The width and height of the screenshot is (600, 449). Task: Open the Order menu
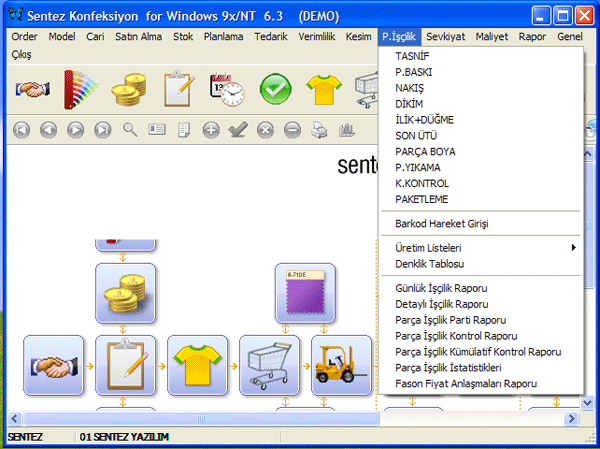pyautogui.click(x=24, y=37)
